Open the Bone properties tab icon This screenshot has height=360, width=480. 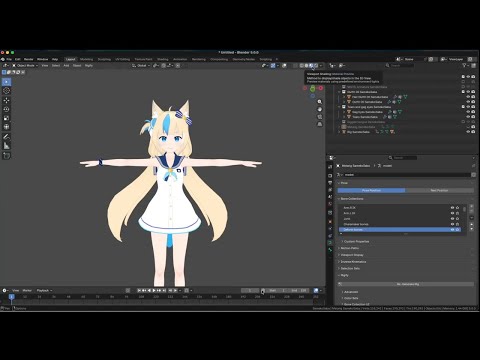pyautogui.click(x=330, y=250)
